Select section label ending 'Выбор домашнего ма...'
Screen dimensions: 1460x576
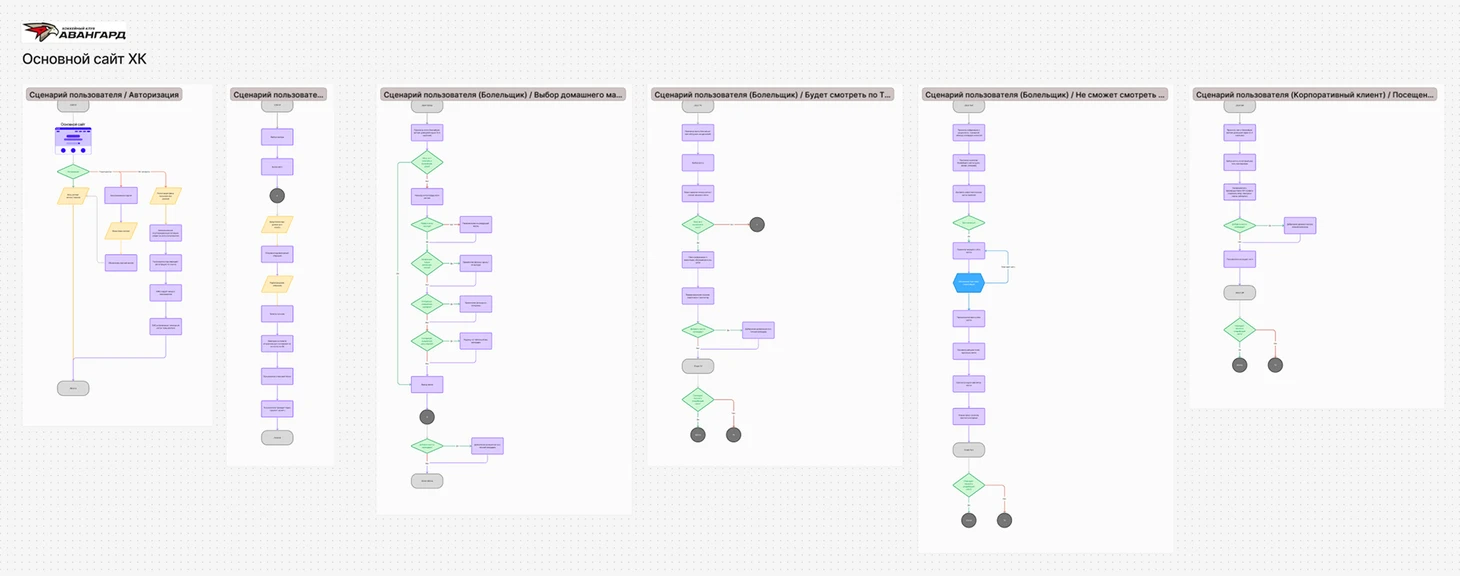pos(503,95)
